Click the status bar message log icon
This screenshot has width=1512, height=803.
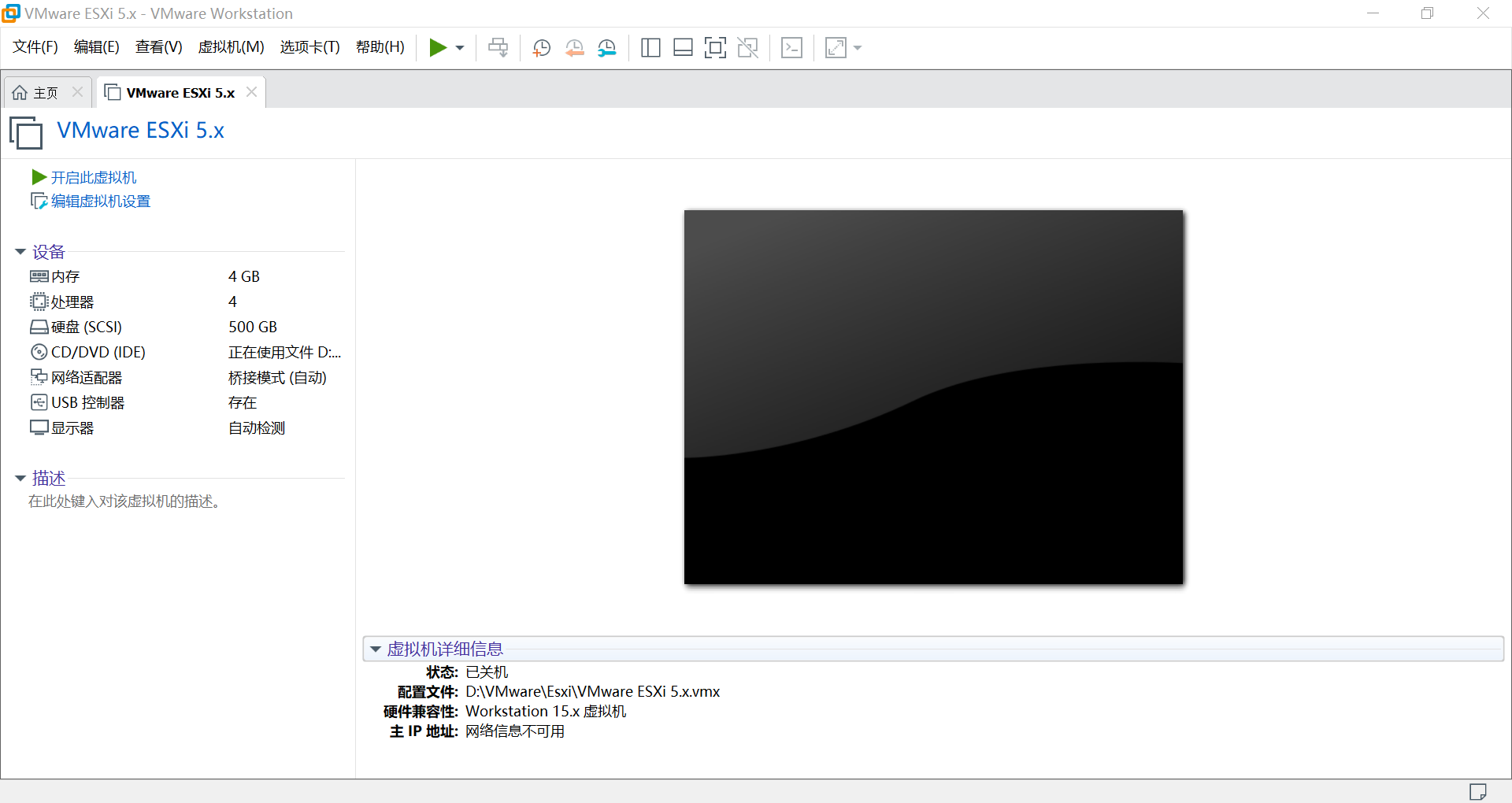click(x=1478, y=791)
